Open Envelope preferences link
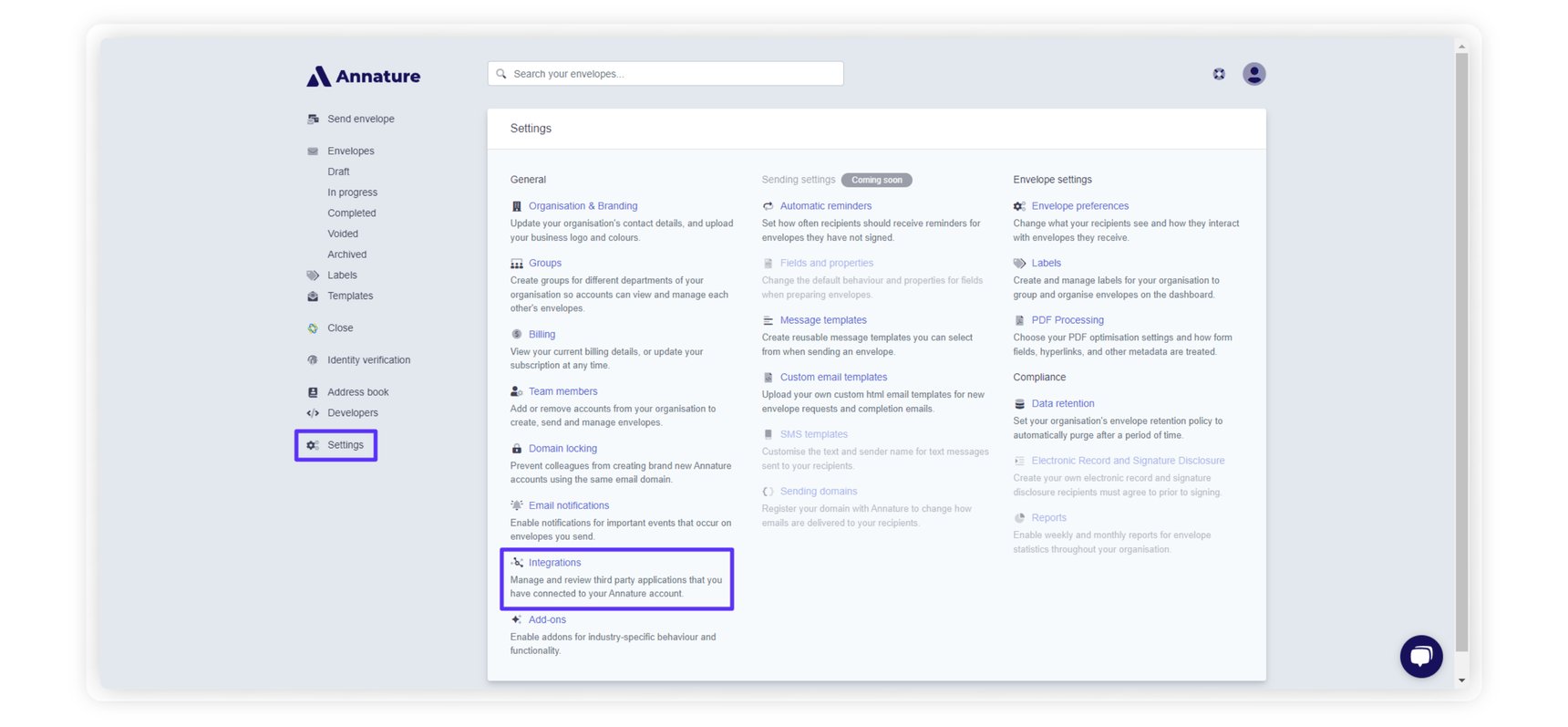Screen dimensions: 1568x727 coord(1079,206)
